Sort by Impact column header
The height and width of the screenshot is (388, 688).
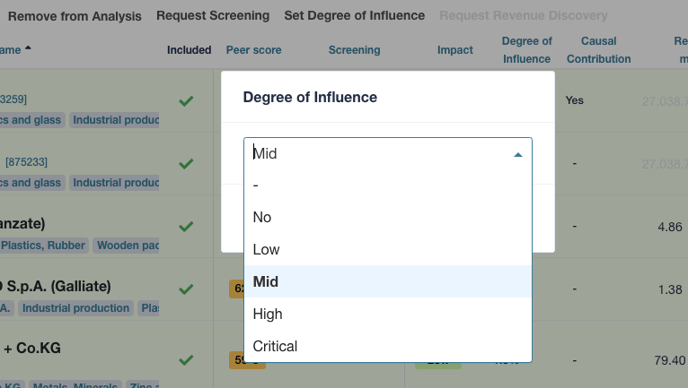[x=455, y=50]
